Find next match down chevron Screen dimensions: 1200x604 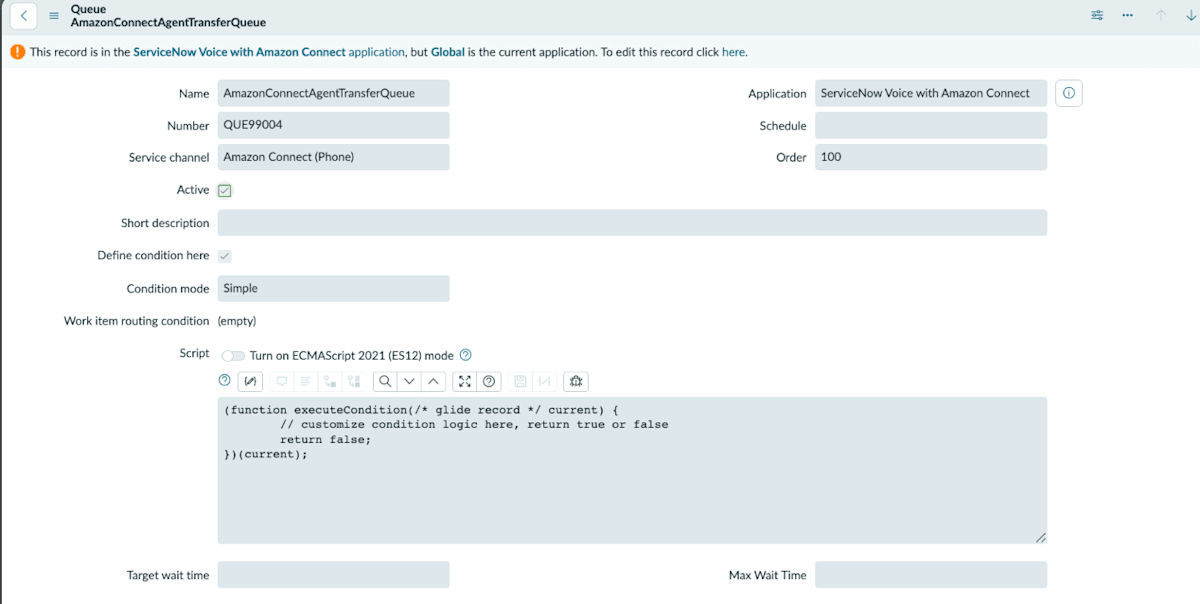409,381
